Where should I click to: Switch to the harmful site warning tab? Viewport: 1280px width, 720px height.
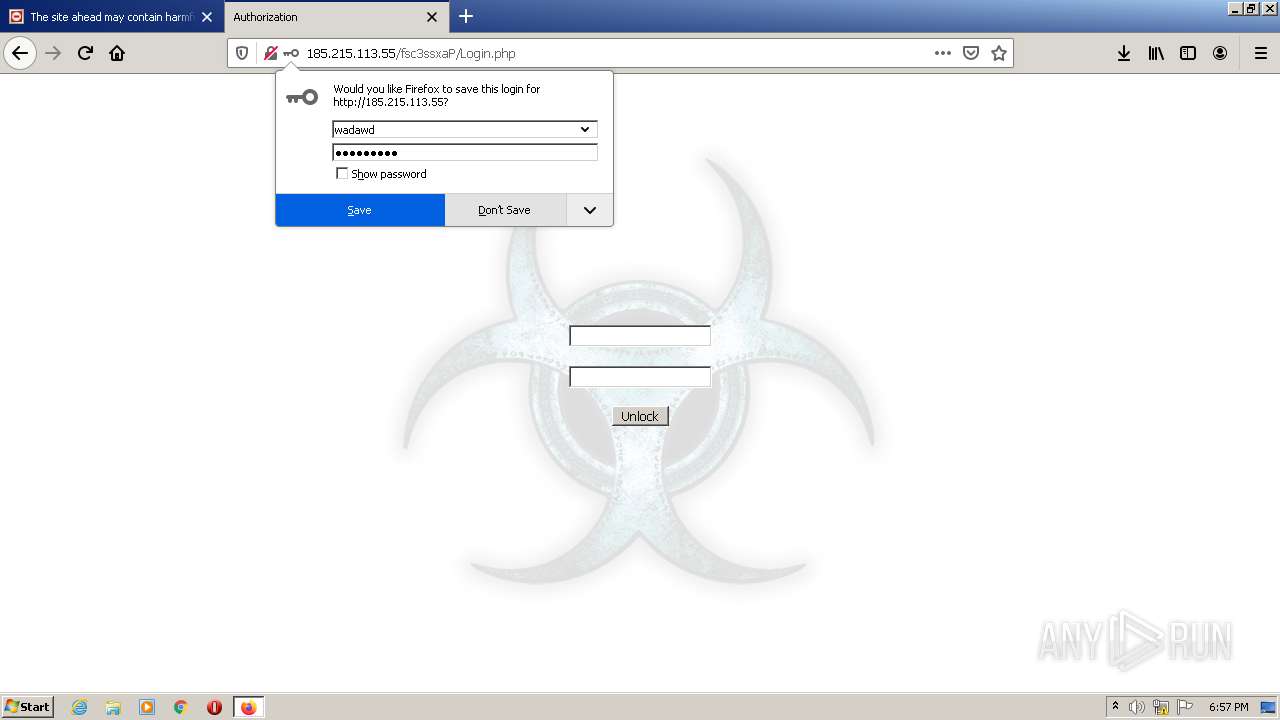(111, 17)
